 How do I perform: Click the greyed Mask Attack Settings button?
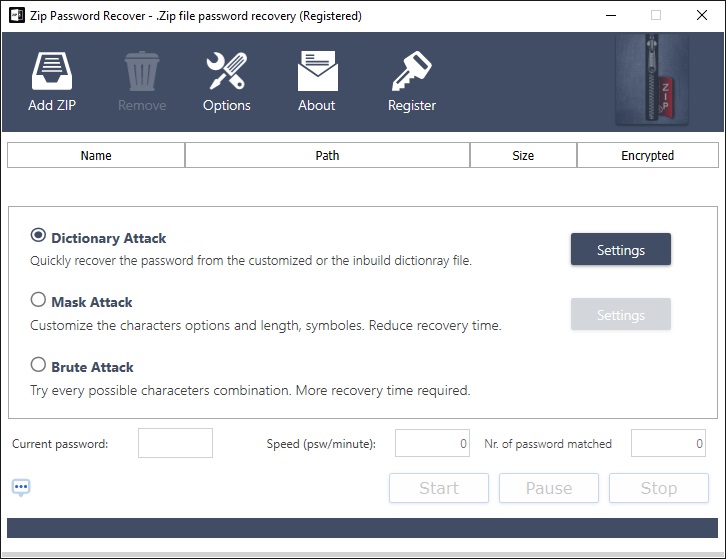pos(620,314)
